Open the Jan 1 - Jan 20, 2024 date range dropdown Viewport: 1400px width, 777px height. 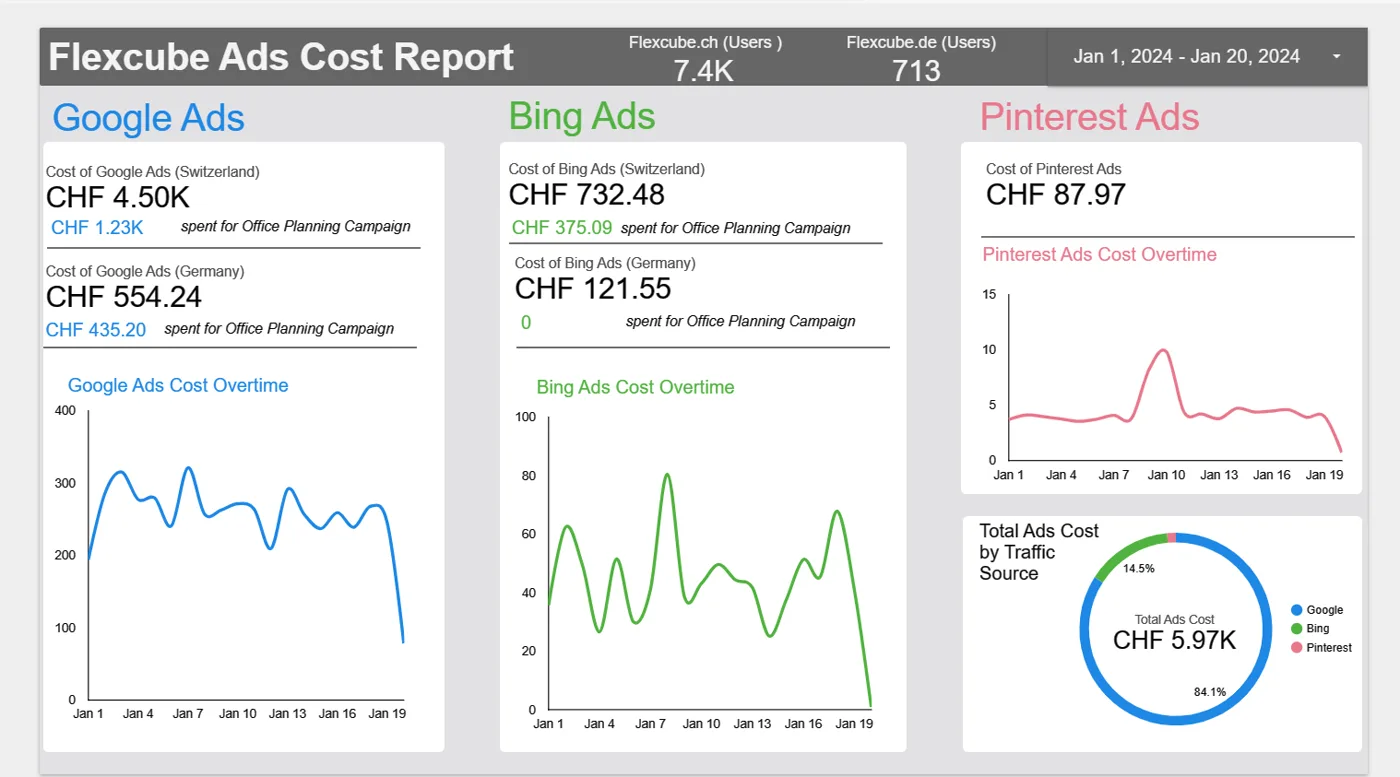point(1207,56)
